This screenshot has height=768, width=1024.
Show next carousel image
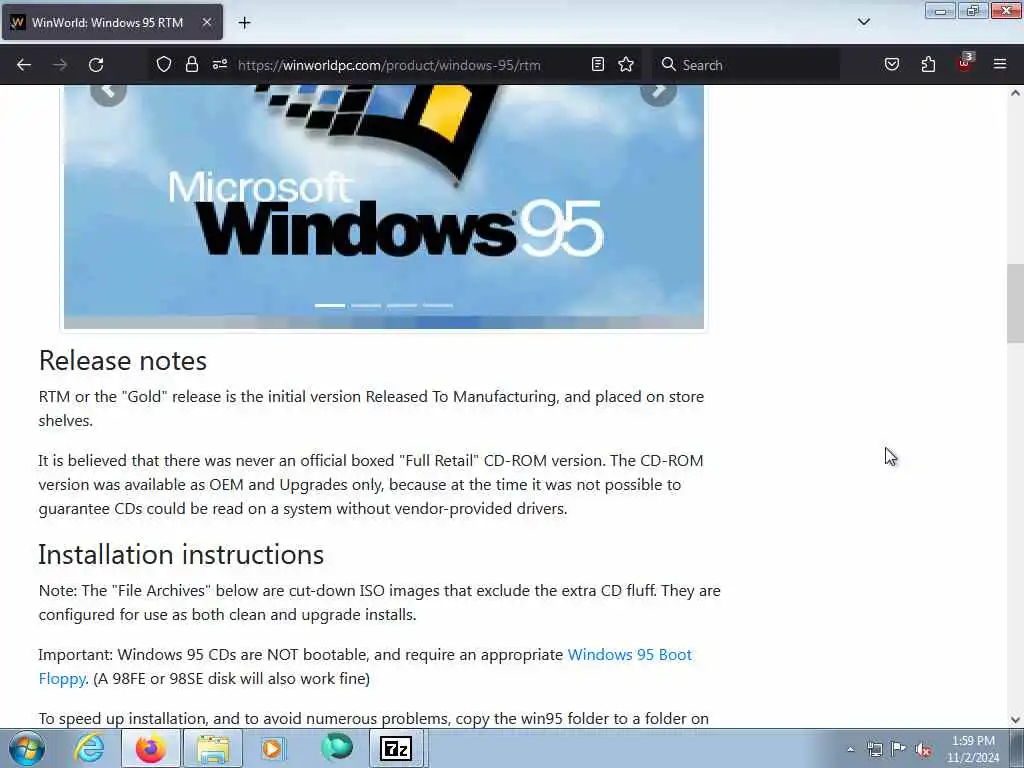tap(658, 91)
